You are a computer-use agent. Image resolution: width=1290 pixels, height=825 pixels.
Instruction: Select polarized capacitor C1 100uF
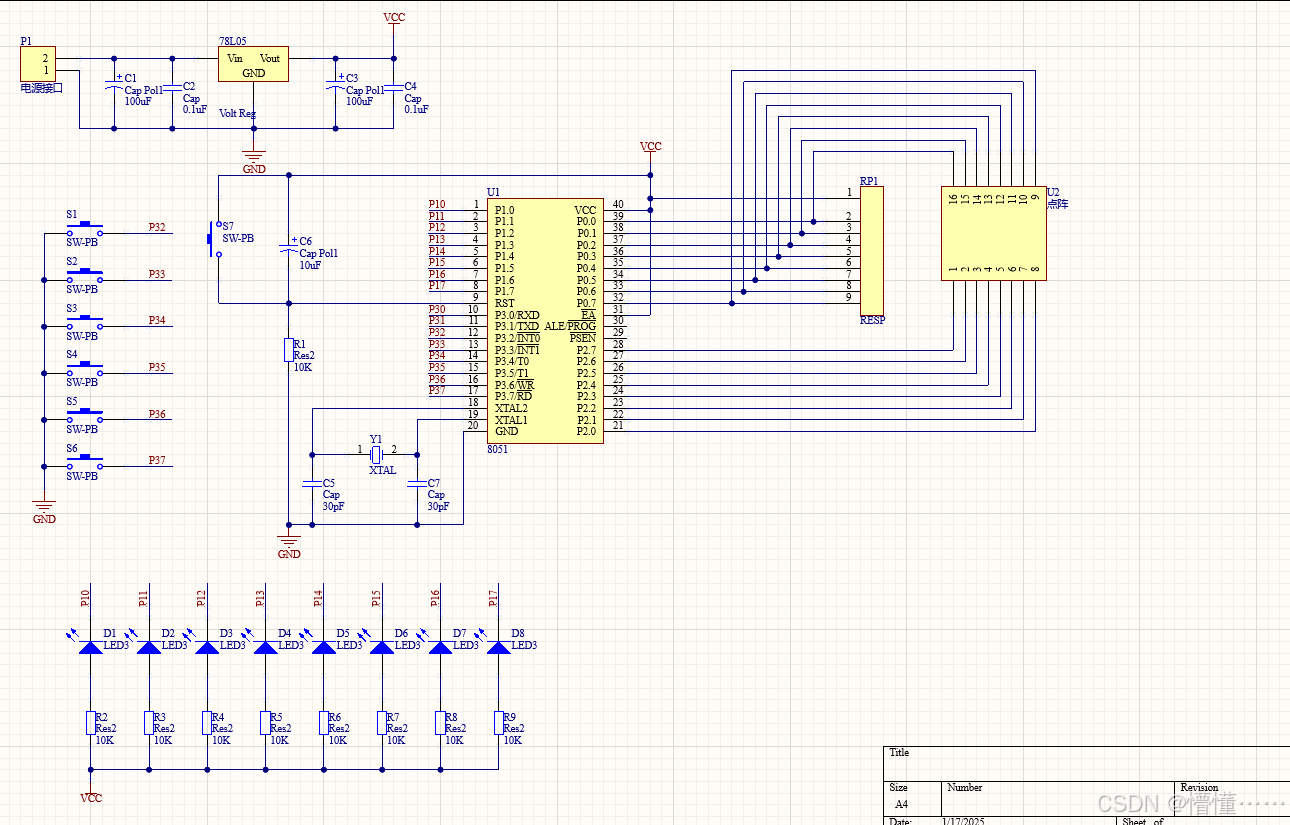(x=114, y=88)
